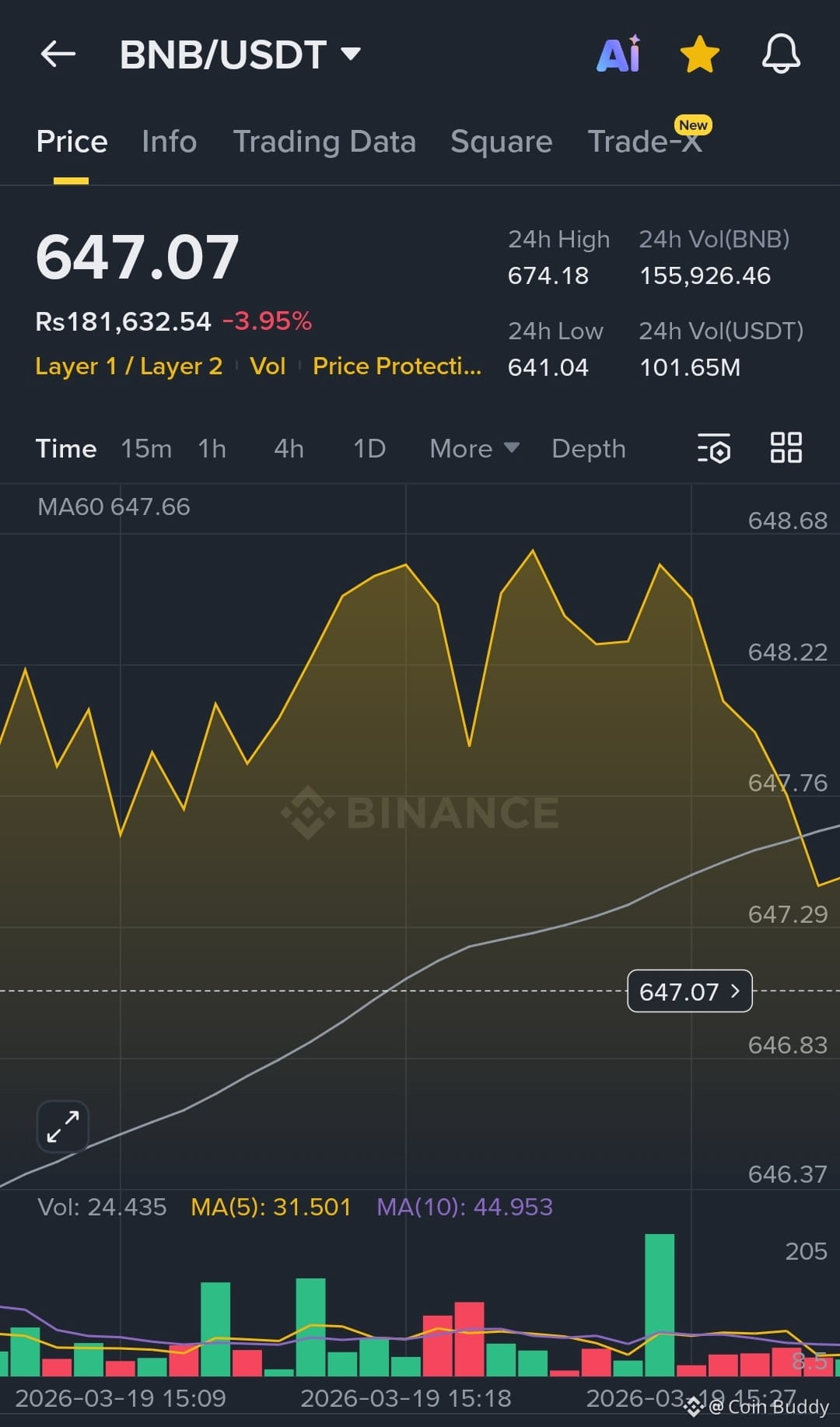The height and width of the screenshot is (1427, 840).
Task: Select the 1h interval
Action: 212,449
